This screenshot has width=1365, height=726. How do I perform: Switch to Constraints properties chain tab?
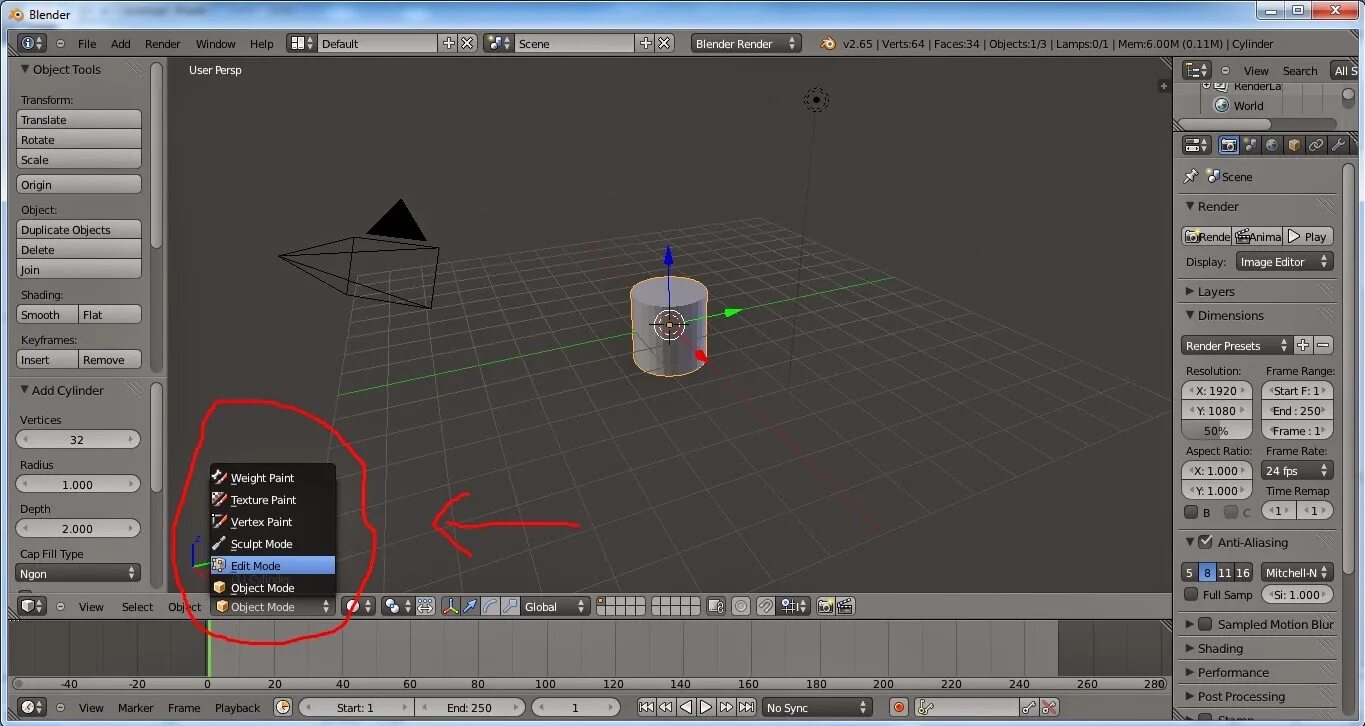[1316, 145]
